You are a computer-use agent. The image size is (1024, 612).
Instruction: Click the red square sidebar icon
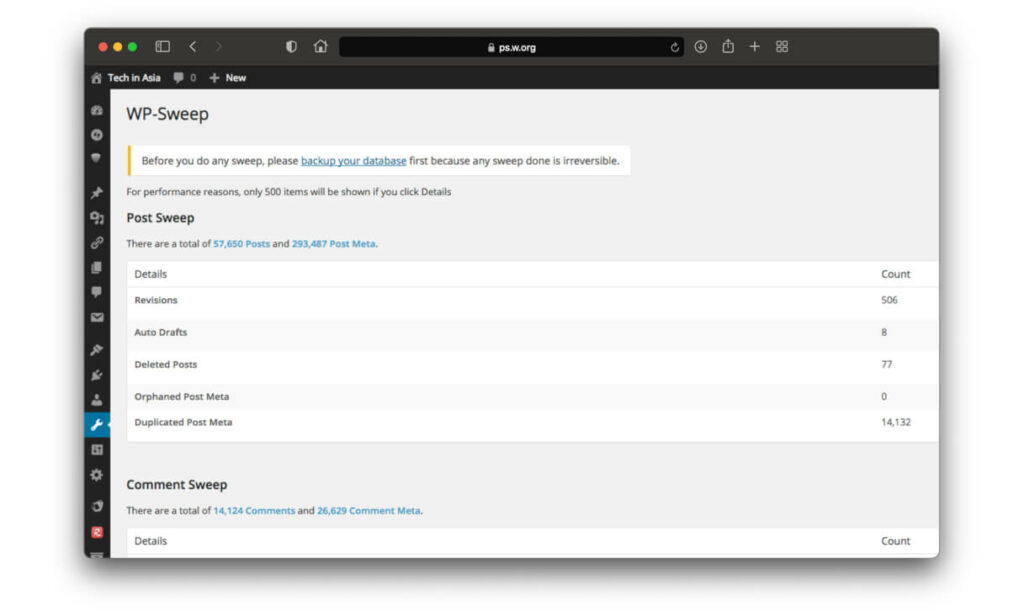pyautogui.click(x=97, y=532)
